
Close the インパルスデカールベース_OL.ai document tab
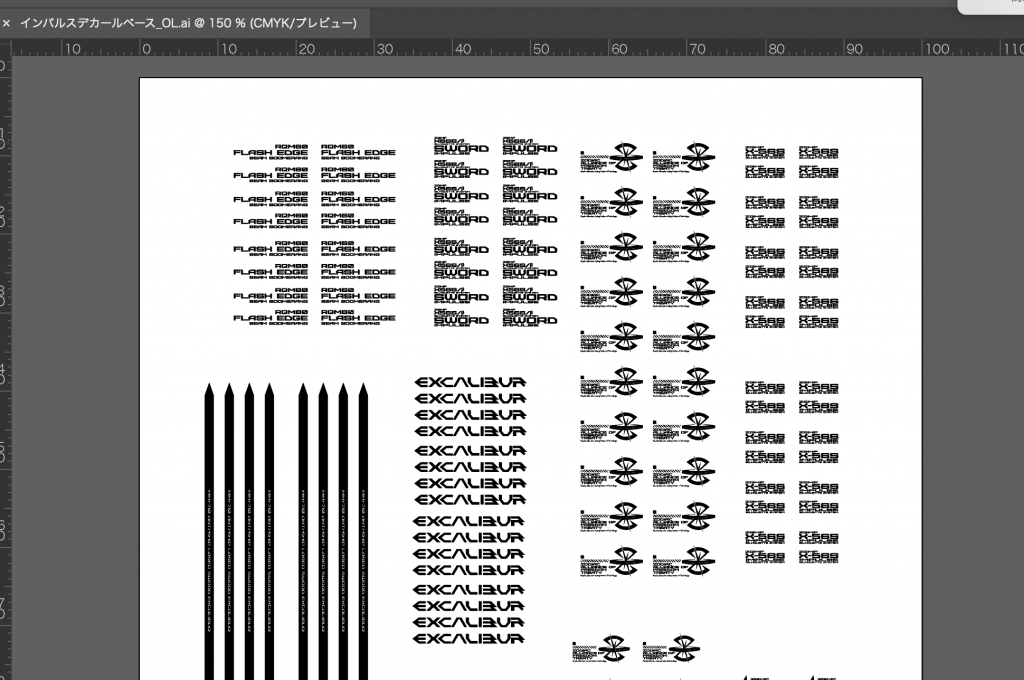(7, 23)
